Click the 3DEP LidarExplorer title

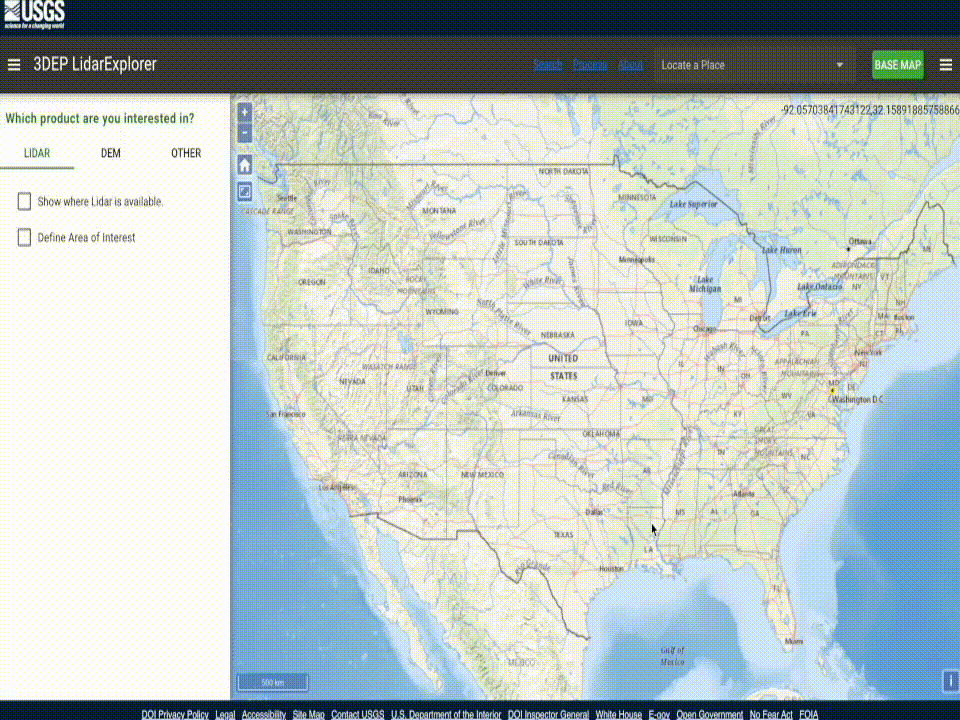[95, 64]
